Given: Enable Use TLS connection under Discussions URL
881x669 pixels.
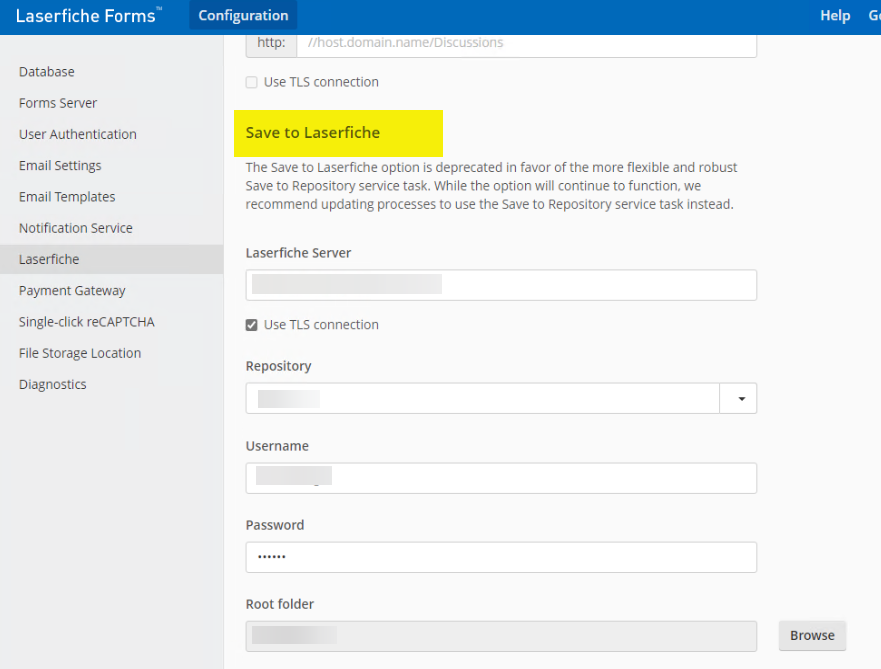Looking at the screenshot, I should 252,83.
